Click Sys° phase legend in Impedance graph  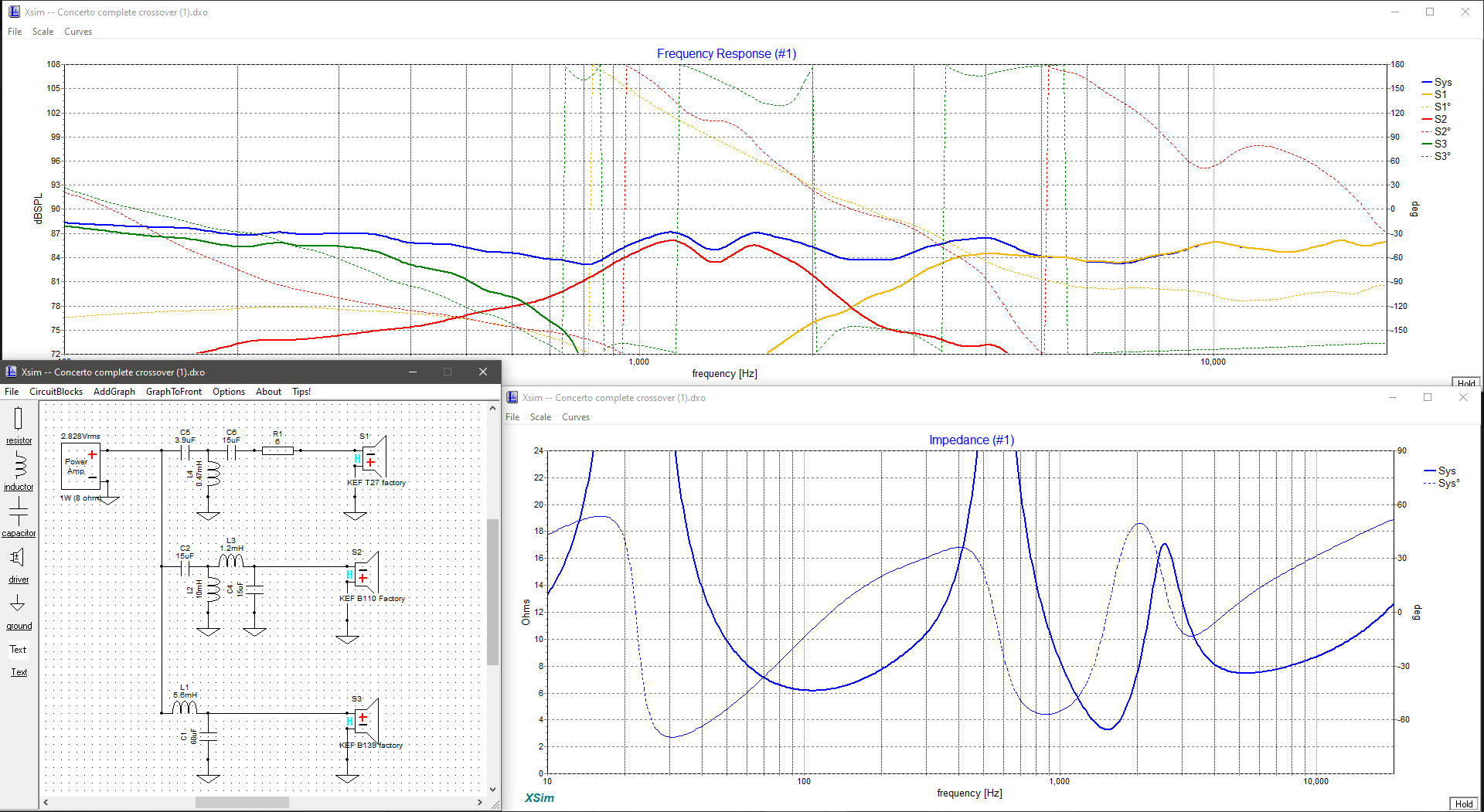[x=1441, y=483]
